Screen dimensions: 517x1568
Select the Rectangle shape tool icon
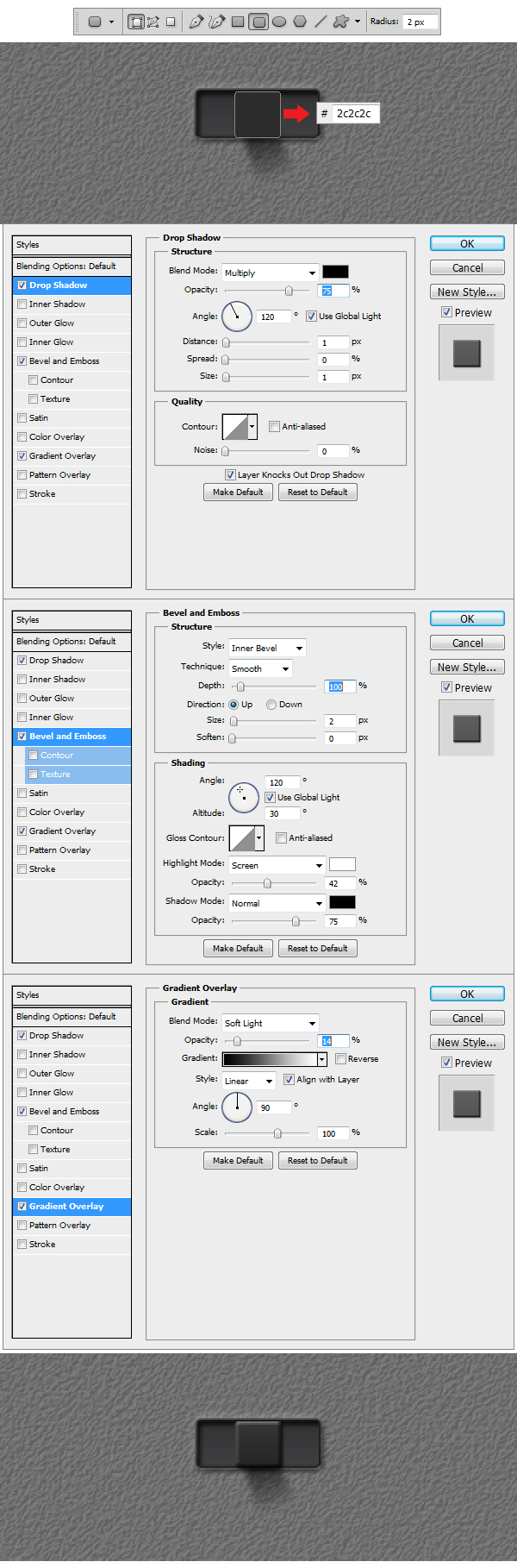coord(238,22)
